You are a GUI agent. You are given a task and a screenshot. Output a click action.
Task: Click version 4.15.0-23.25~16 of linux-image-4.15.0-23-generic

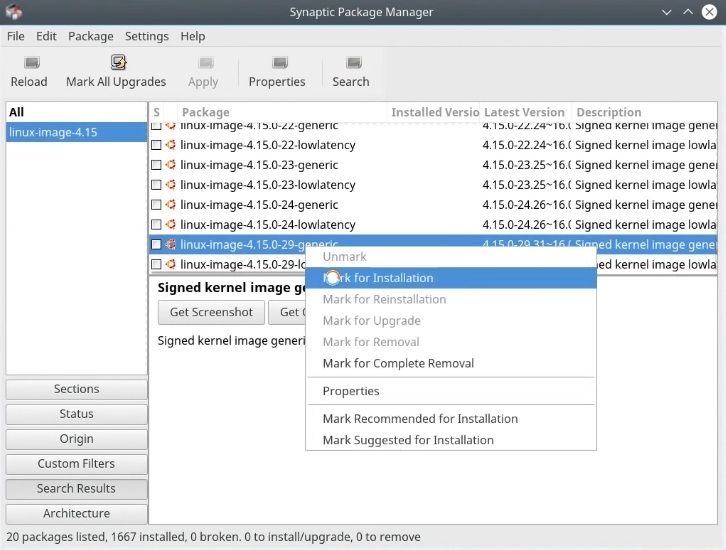[526, 165]
